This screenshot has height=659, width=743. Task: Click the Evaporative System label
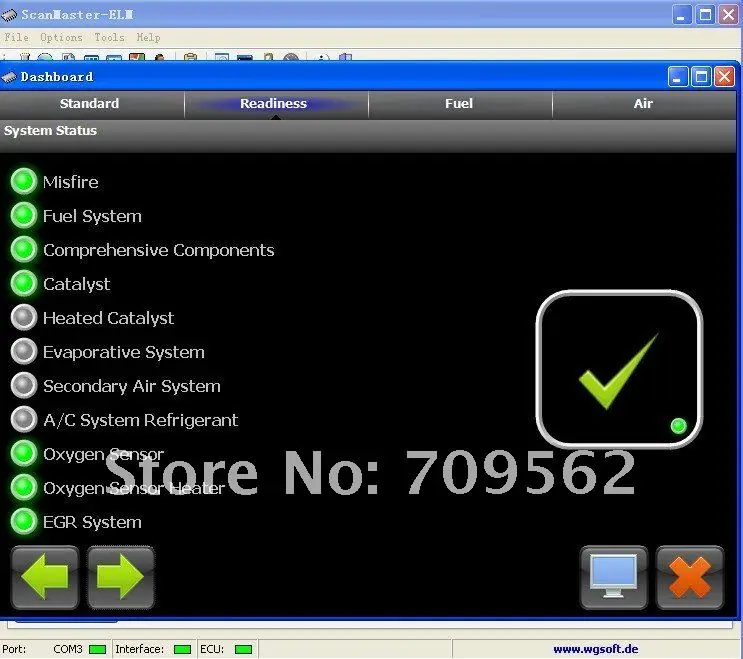point(124,352)
